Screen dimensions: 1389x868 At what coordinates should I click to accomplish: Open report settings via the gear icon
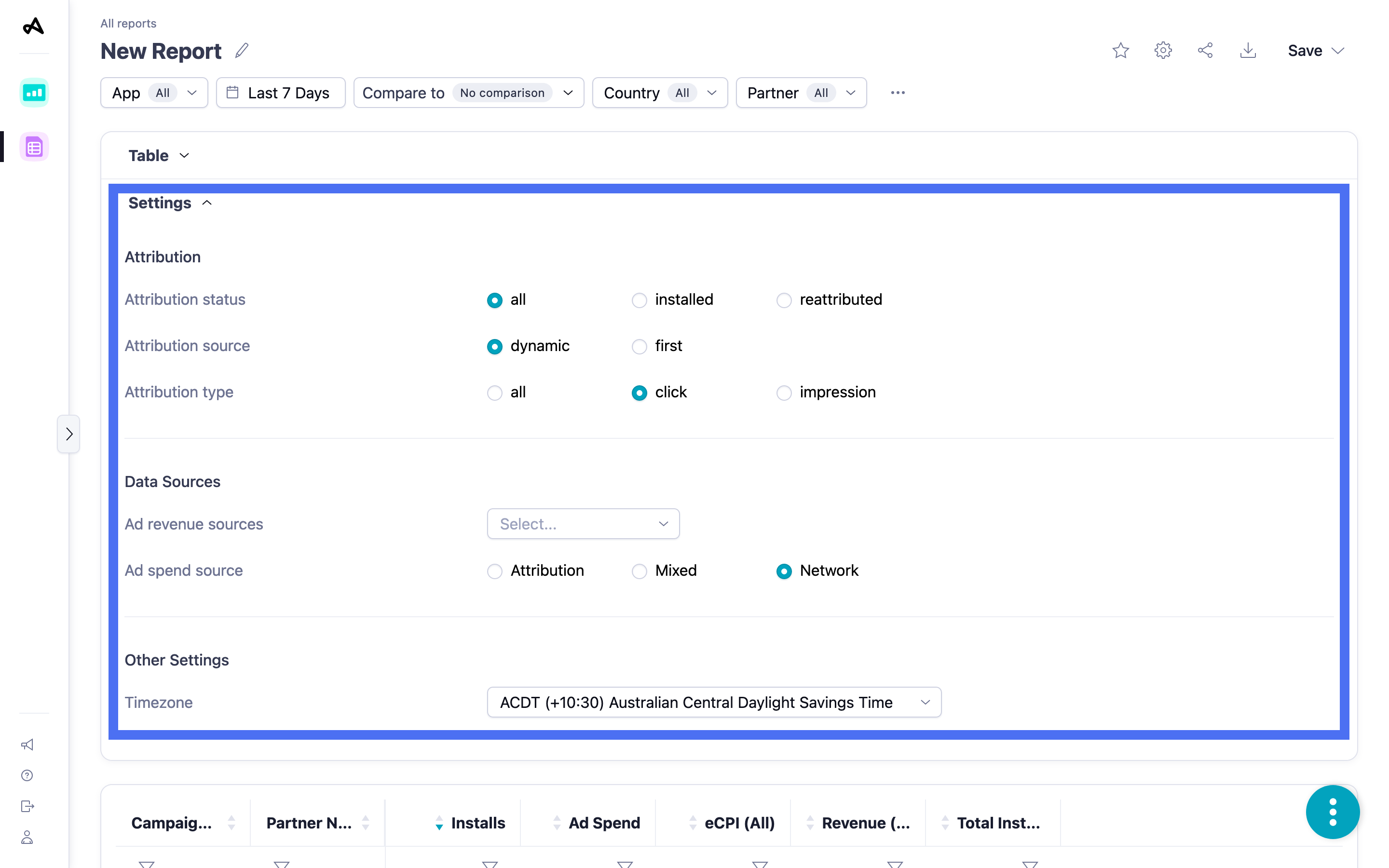(x=1163, y=51)
